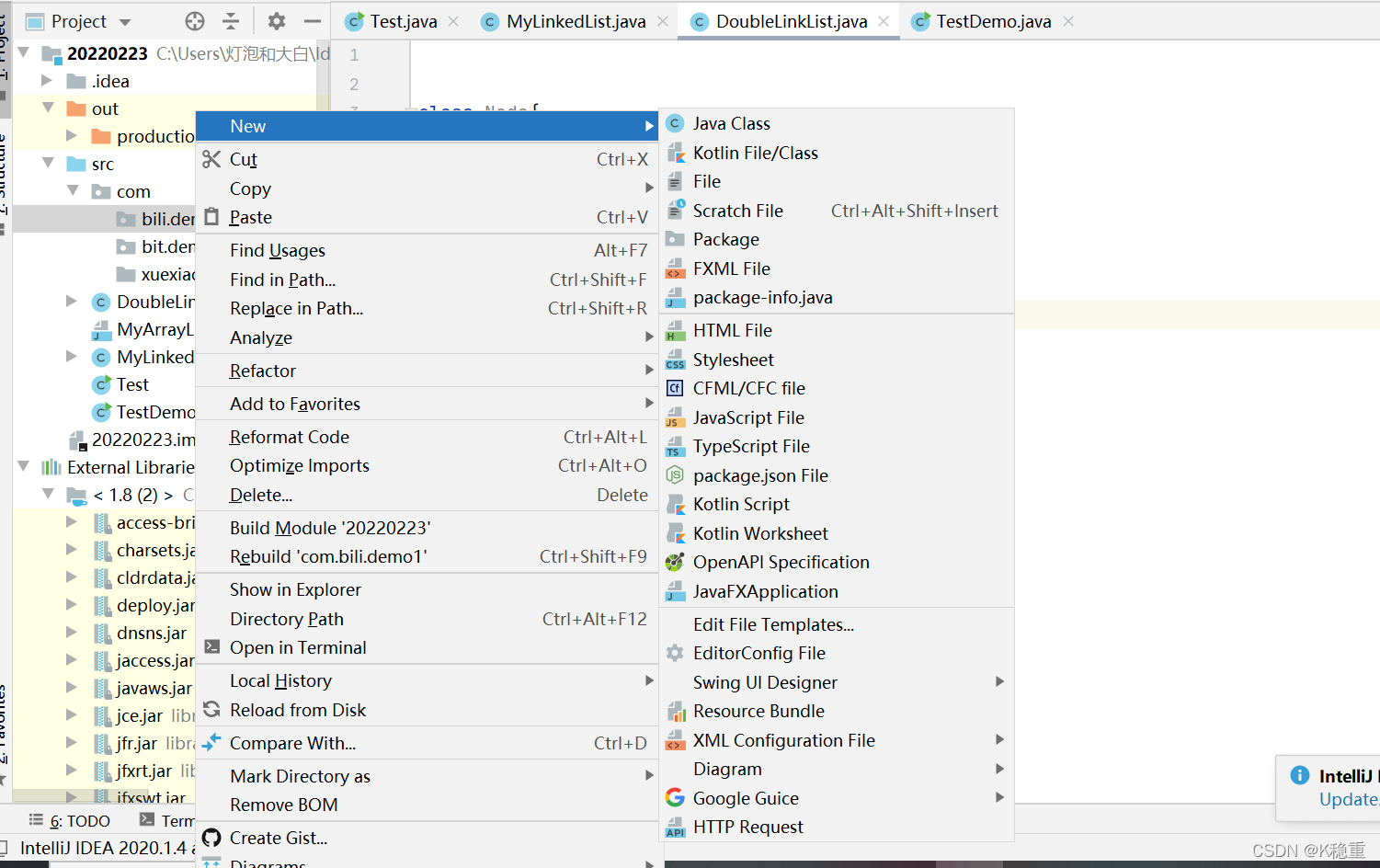This screenshot has width=1380, height=868.
Task: Choose Show in Explorer
Action: (295, 589)
